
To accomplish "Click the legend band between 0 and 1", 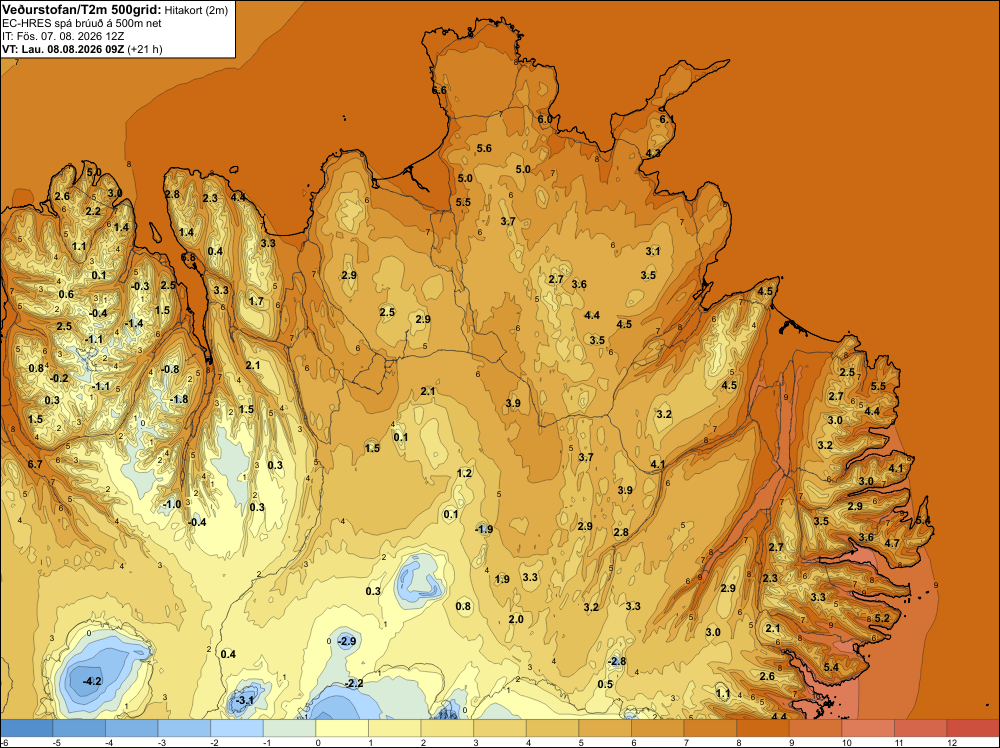I will (x=342, y=728).
